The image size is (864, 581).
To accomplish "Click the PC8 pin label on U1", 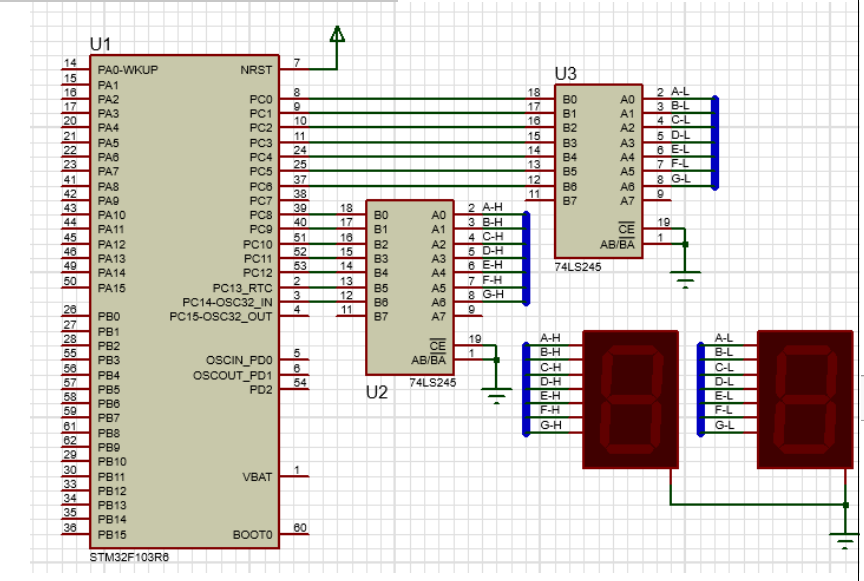I will pos(261,215).
